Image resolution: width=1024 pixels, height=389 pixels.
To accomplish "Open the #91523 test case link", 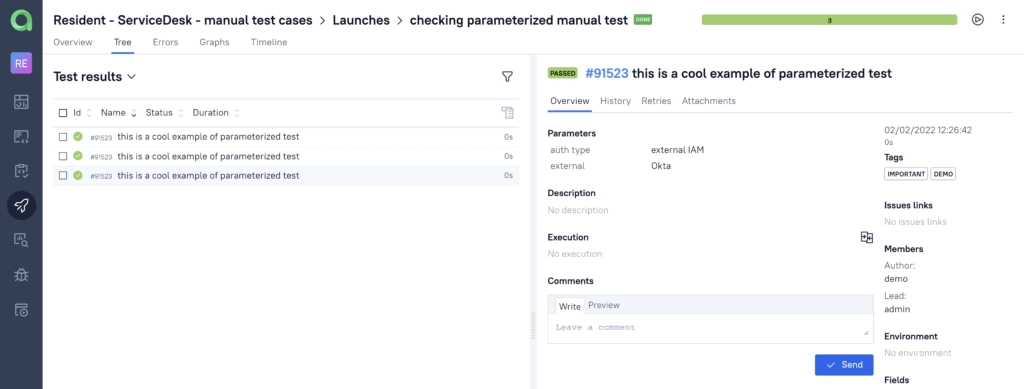I will (x=607, y=74).
